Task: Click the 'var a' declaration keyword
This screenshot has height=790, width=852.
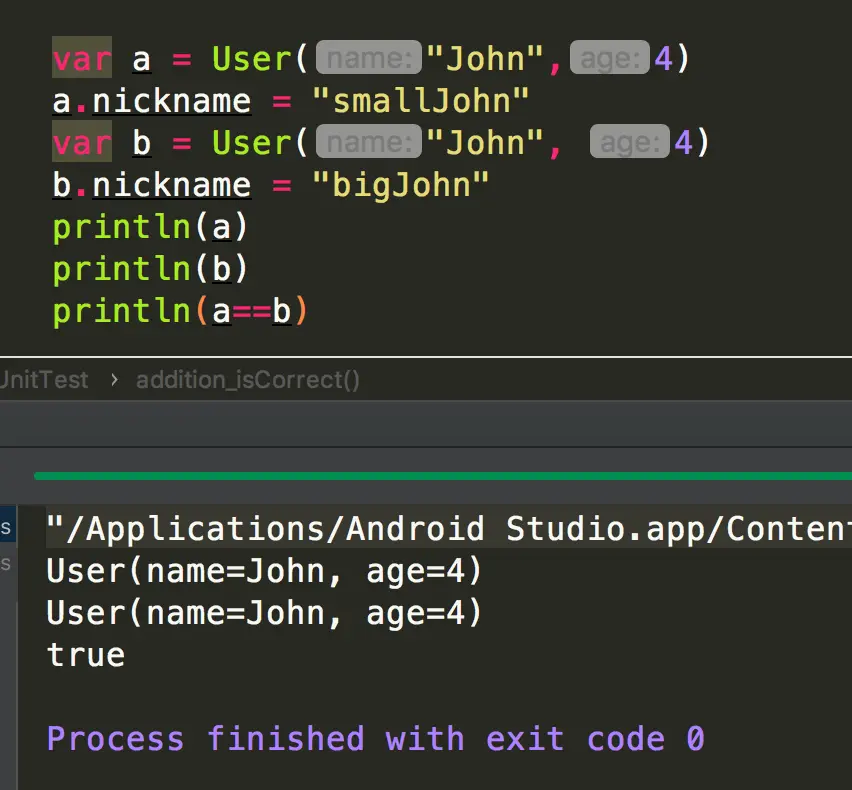Action: point(82,58)
